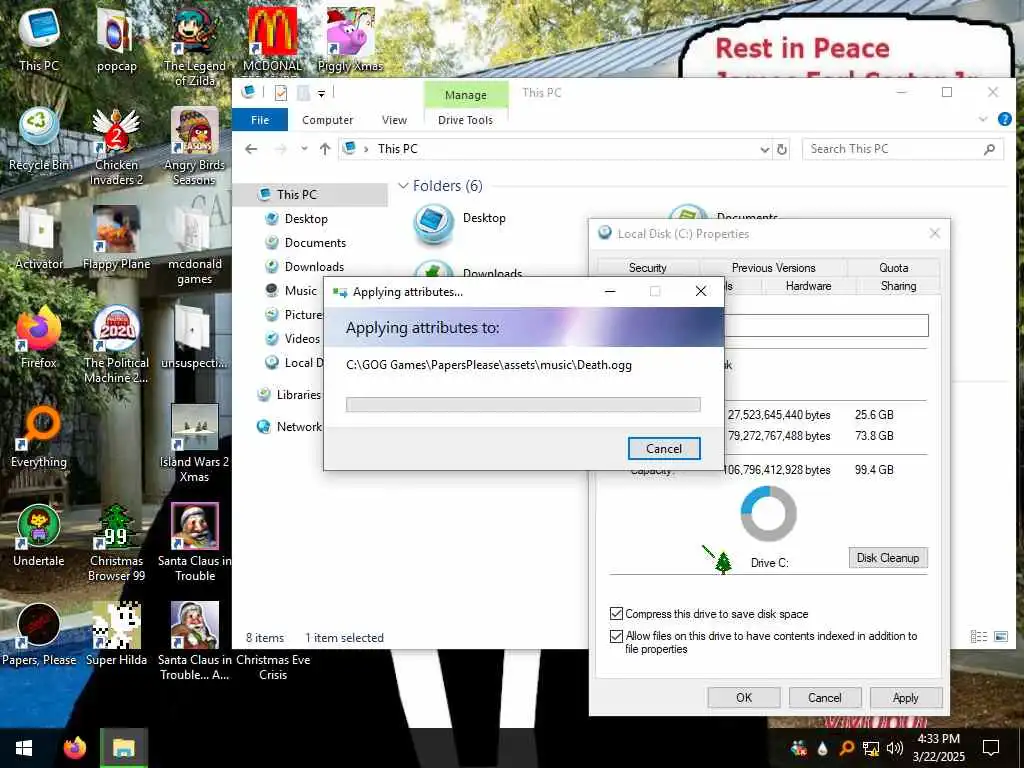Switch to the Security properties tab
Viewport: 1024px width, 768px height.
coord(648,268)
